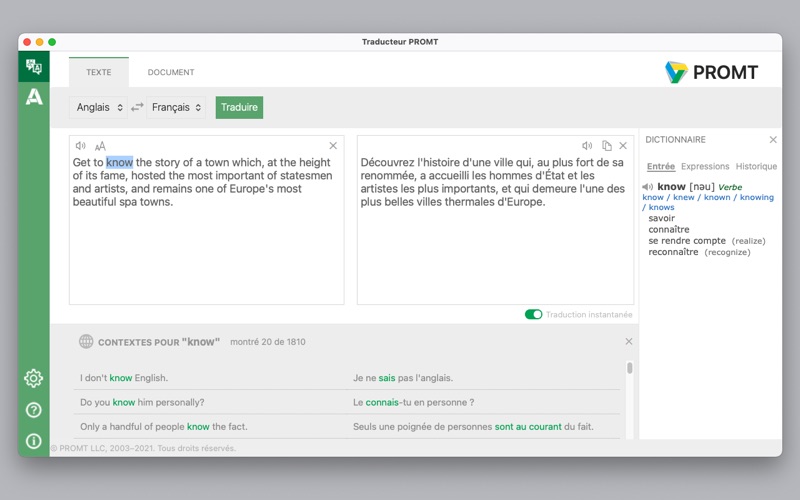
Task: Clear the translation pane
Action: point(623,145)
